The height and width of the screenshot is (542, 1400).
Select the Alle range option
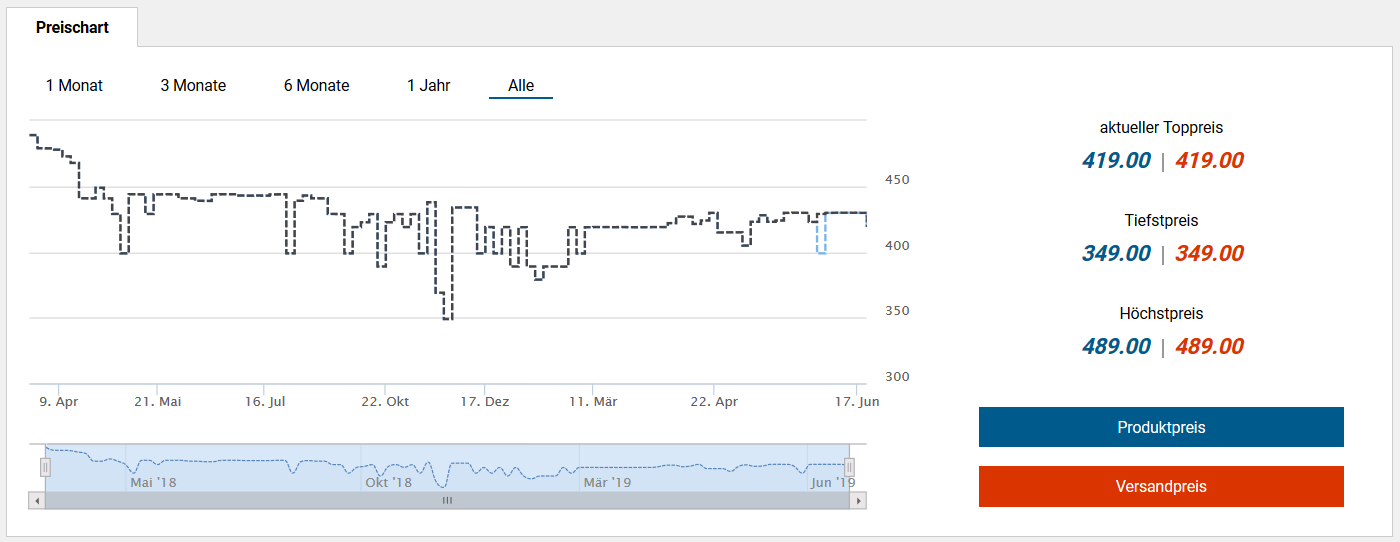(520, 86)
